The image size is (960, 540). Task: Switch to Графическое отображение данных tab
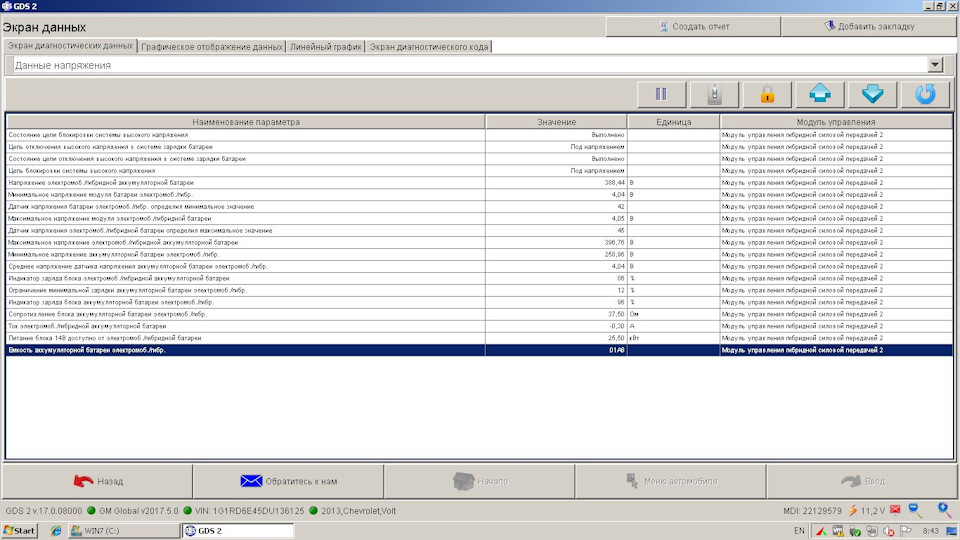(x=211, y=47)
